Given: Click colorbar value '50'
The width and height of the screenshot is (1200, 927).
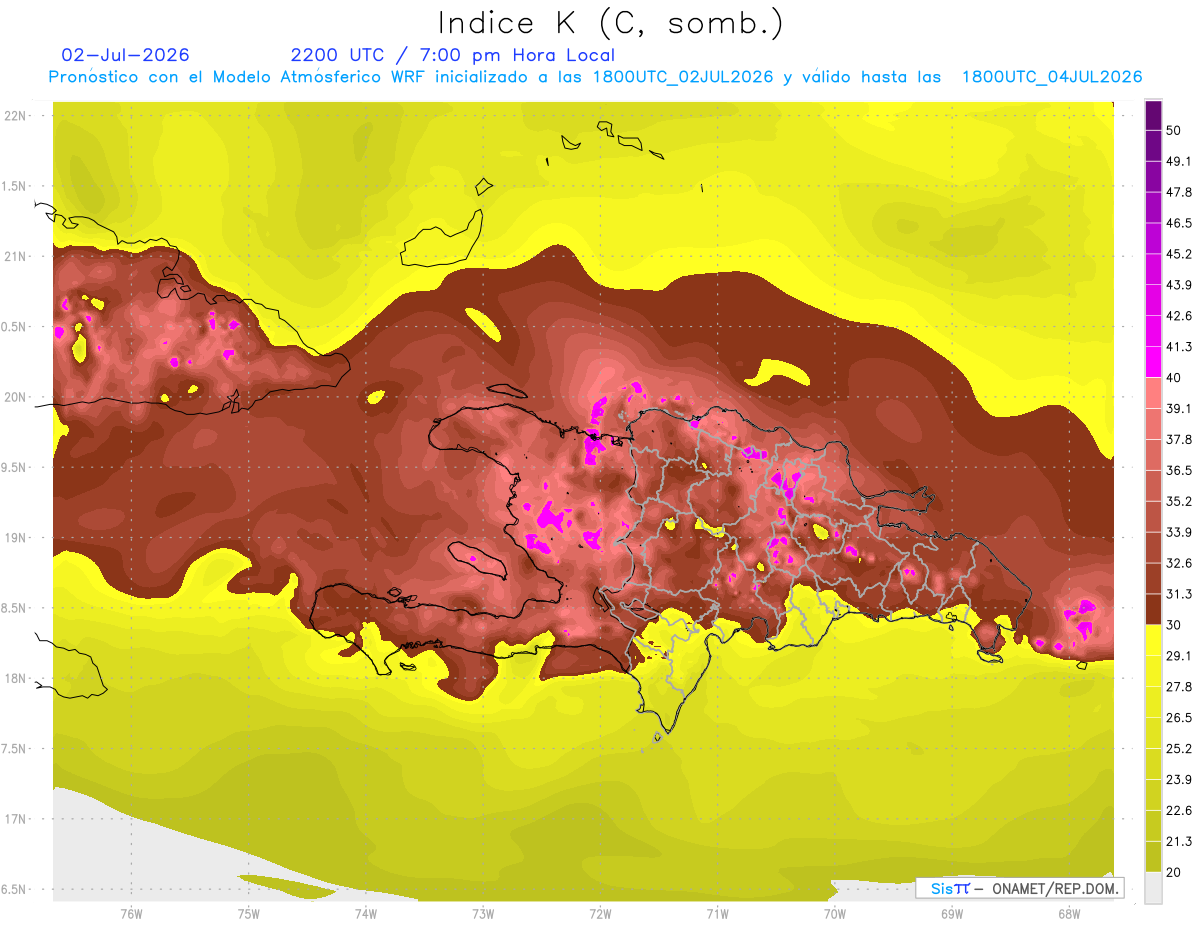Looking at the screenshot, I should [1173, 131].
